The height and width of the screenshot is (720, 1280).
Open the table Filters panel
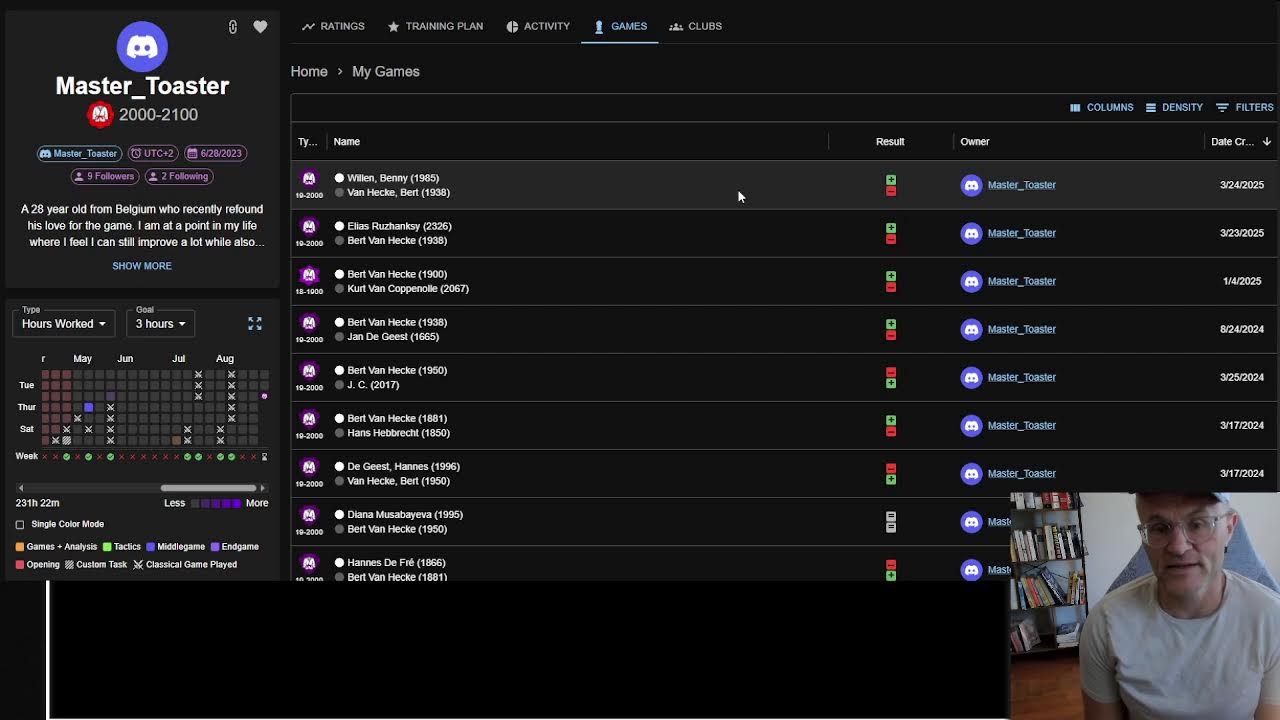(x=1244, y=107)
